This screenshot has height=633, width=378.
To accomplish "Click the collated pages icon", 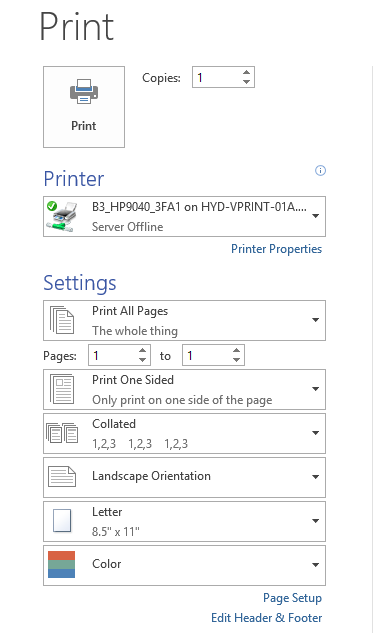I will coord(62,433).
